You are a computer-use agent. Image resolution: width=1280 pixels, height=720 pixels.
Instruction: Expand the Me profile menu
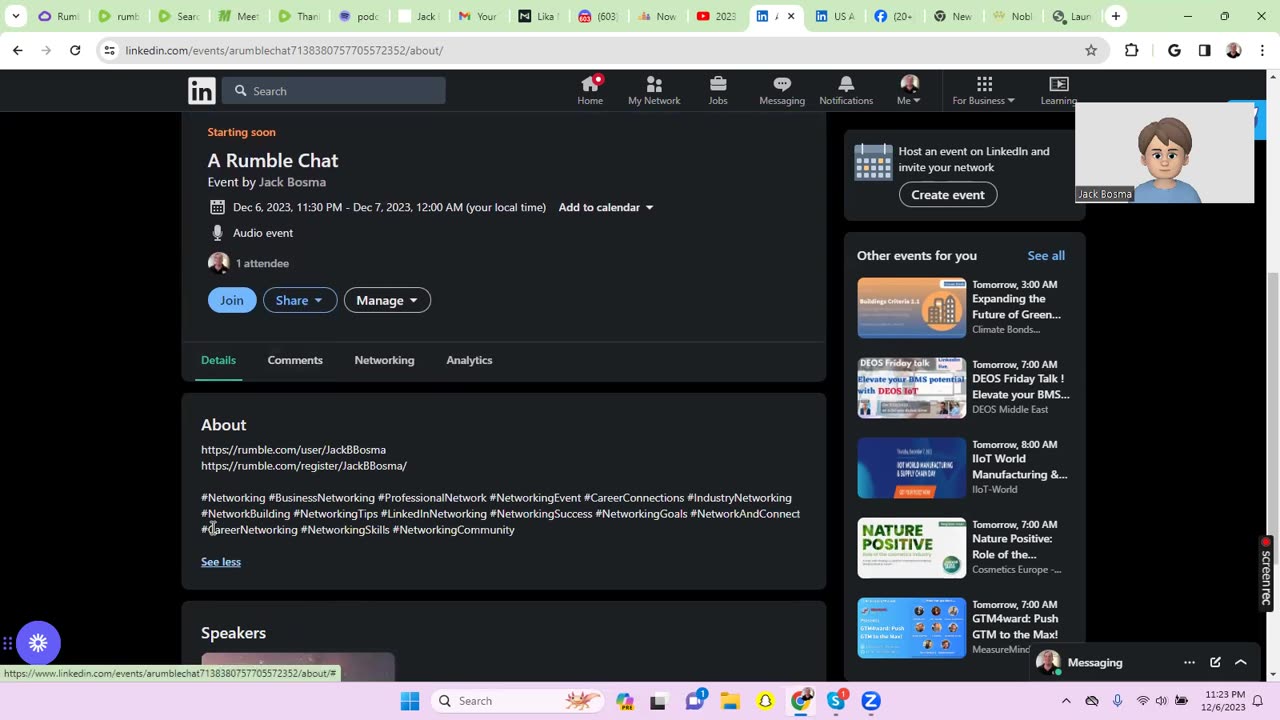909,90
